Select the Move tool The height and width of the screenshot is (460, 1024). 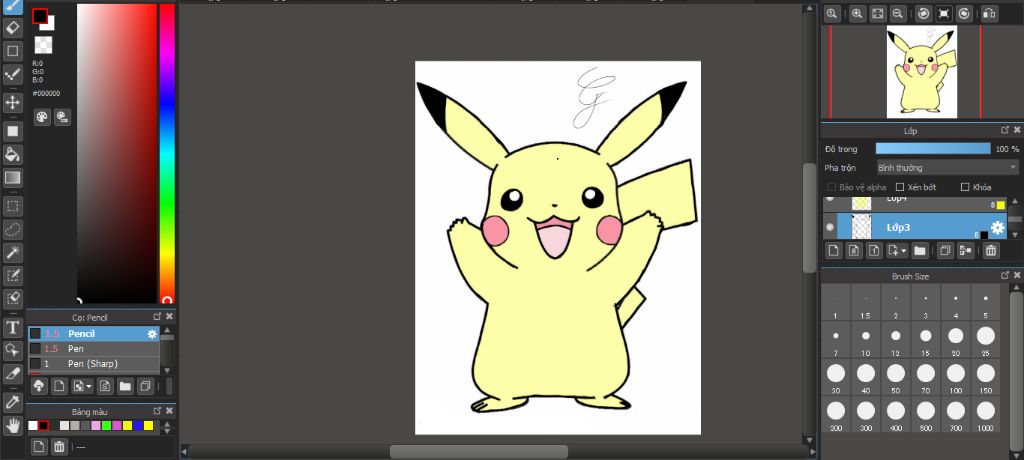click(x=13, y=103)
